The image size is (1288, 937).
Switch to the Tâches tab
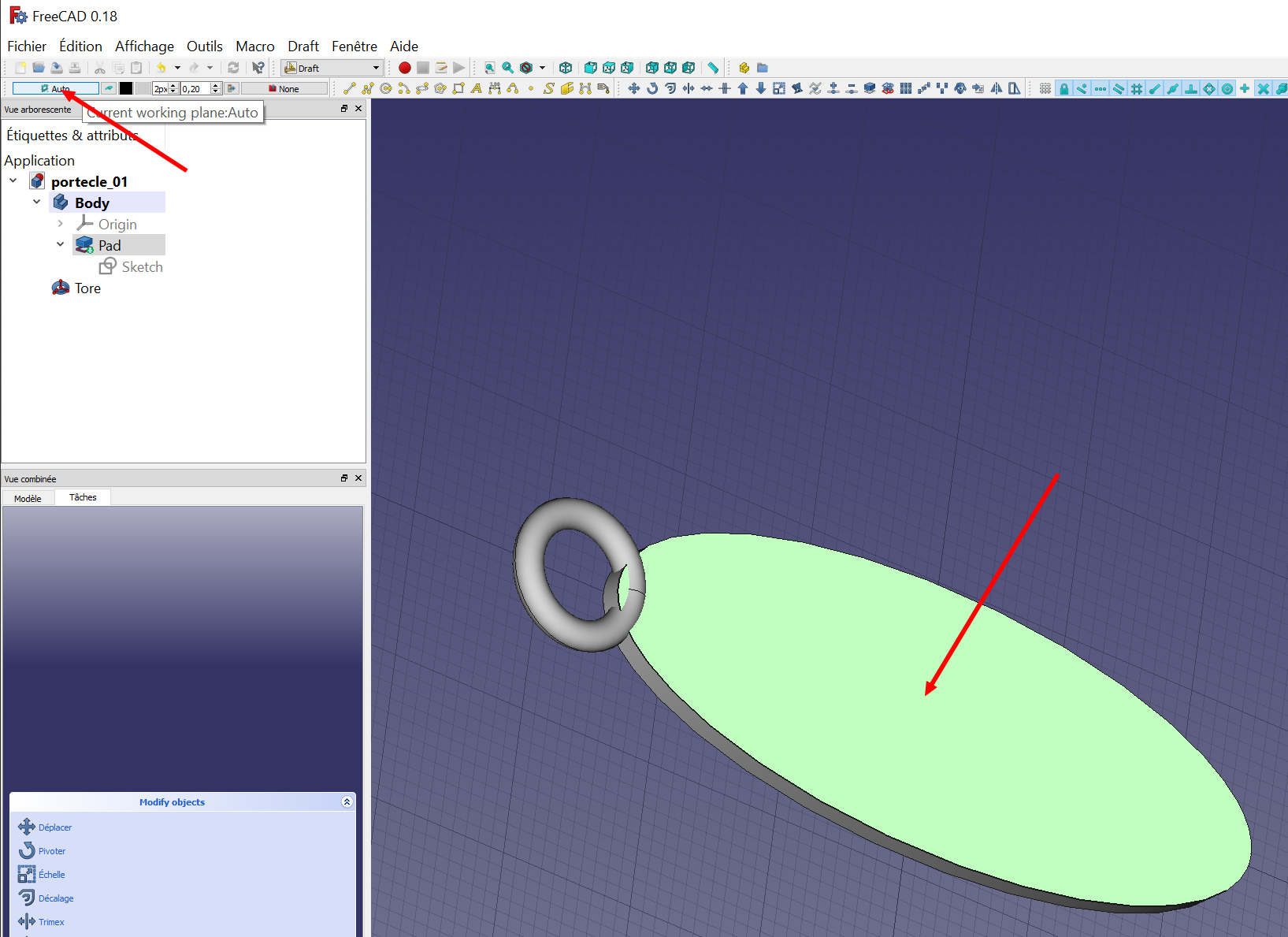click(83, 497)
